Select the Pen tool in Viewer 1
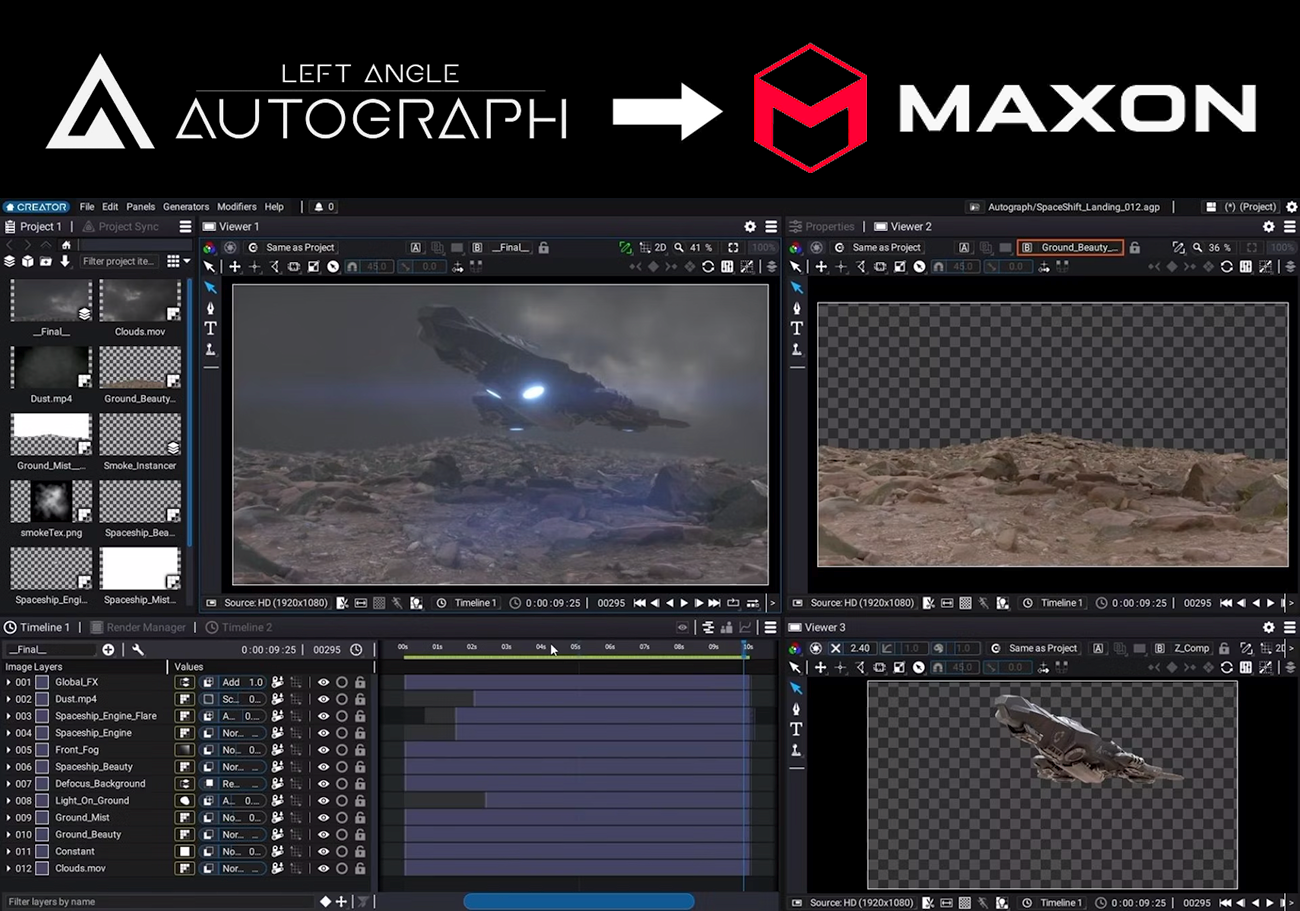The image size is (1300, 911). point(210,308)
